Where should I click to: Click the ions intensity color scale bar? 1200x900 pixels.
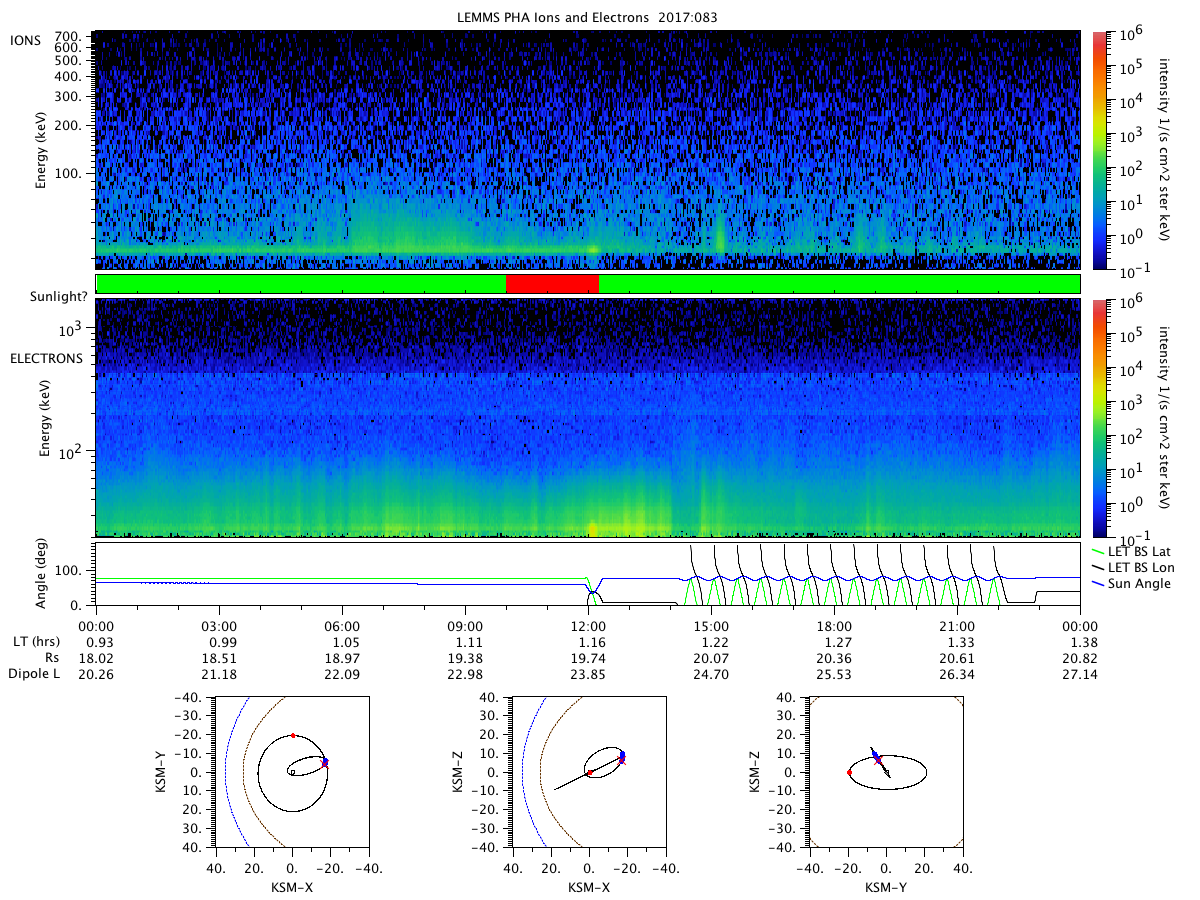click(1099, 150)
